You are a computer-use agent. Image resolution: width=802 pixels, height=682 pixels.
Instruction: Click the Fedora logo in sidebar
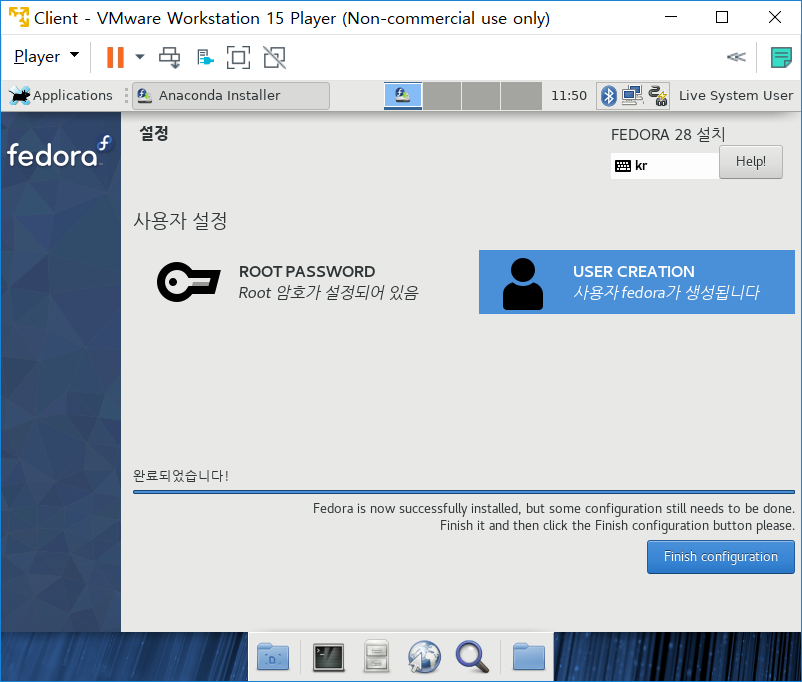pos(59,152)
